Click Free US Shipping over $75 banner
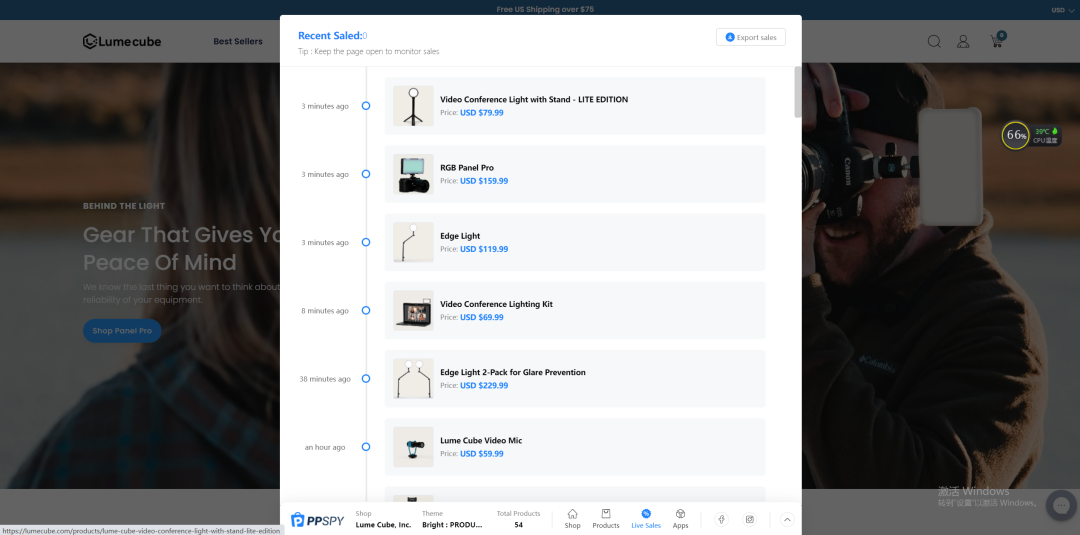Screen dimensions: 1080x535 click(545, 10)
